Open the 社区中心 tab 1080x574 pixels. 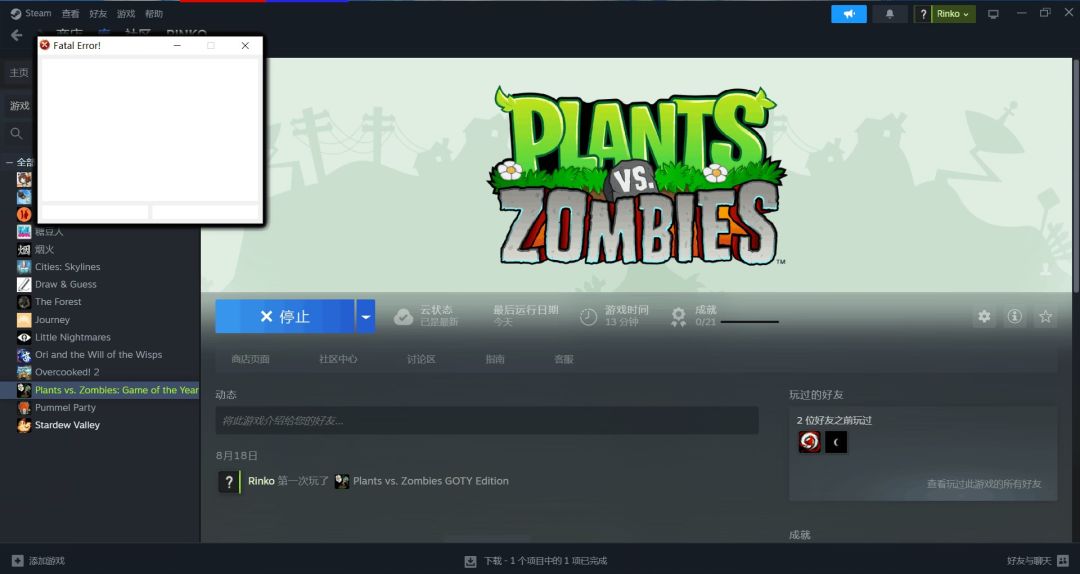pos(338,359)
